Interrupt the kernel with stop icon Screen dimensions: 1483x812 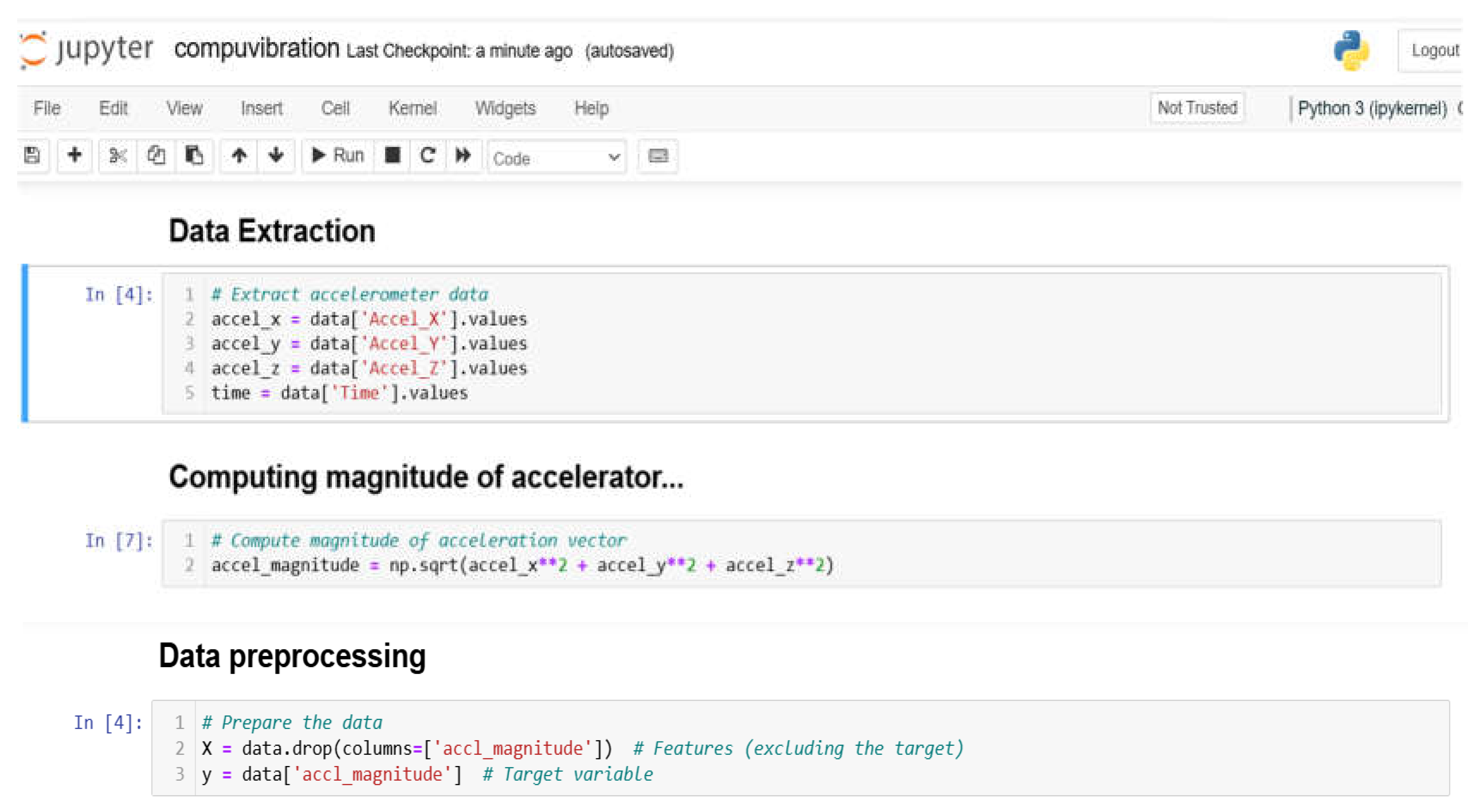pyautogui.click(x=392, y=156)
